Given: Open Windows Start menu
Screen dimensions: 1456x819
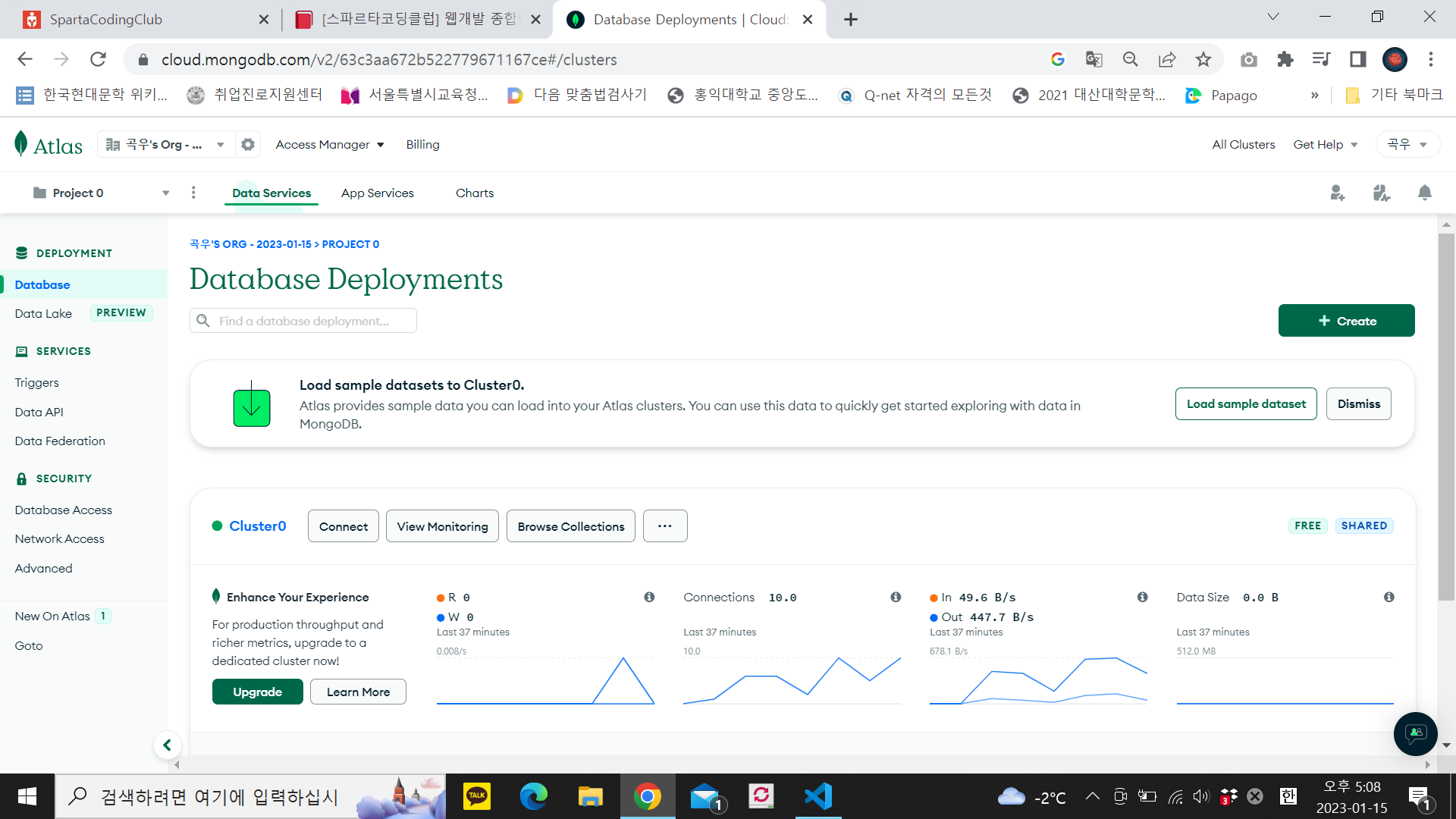Looking at the screenshot, I should click(x=27, y=796).
